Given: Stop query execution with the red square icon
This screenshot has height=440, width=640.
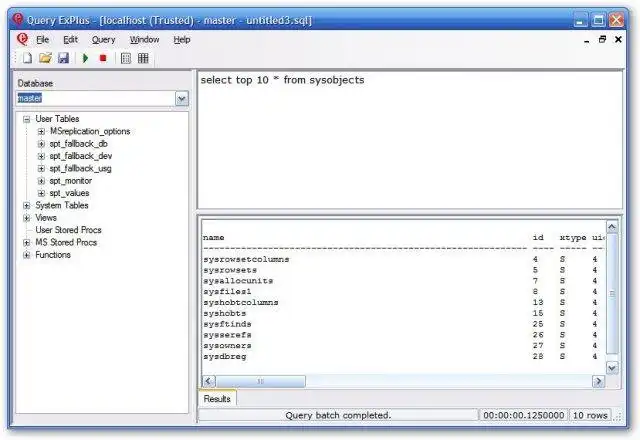Looking at the screenshot, I should coord(103,58).
